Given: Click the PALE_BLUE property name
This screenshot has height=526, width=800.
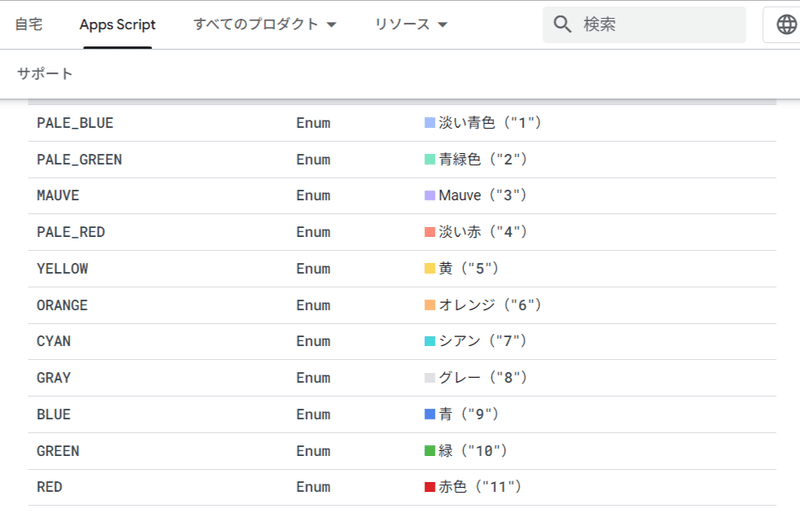Looking at the screenshot, I should pyautogui.click(x=75, y=123).
